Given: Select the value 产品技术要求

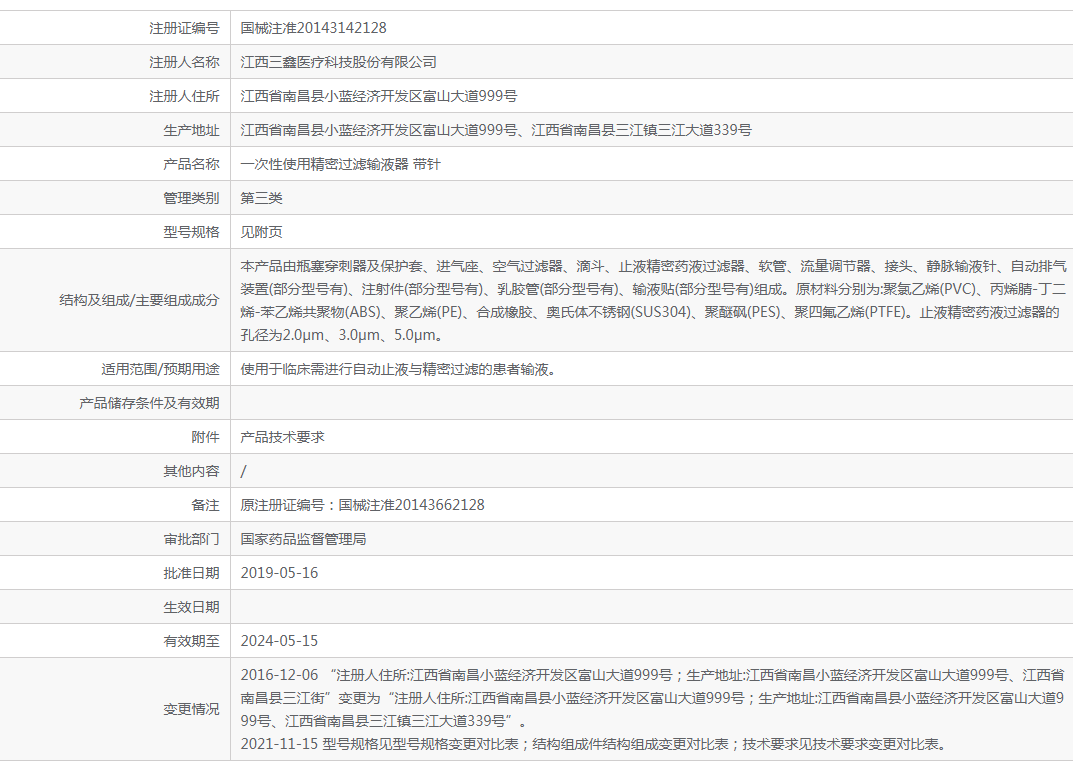Looking at the screenshot, I should (x=283, y=437).
